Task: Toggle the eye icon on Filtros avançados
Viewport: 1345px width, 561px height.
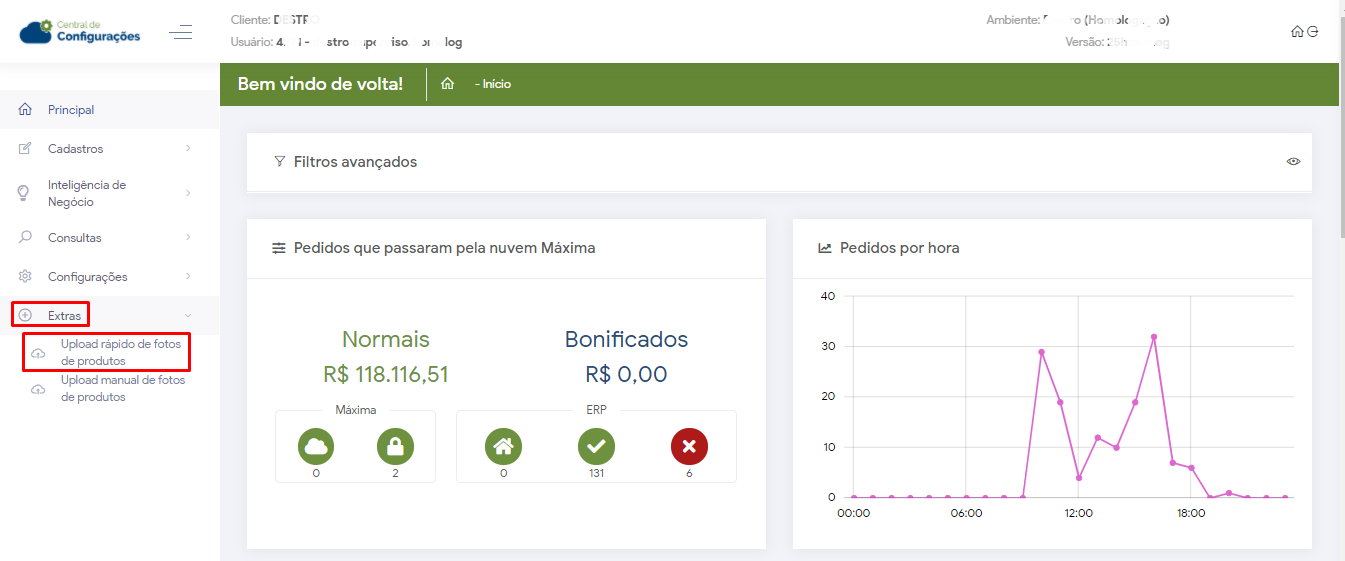Action: [x=1293, y=161]
